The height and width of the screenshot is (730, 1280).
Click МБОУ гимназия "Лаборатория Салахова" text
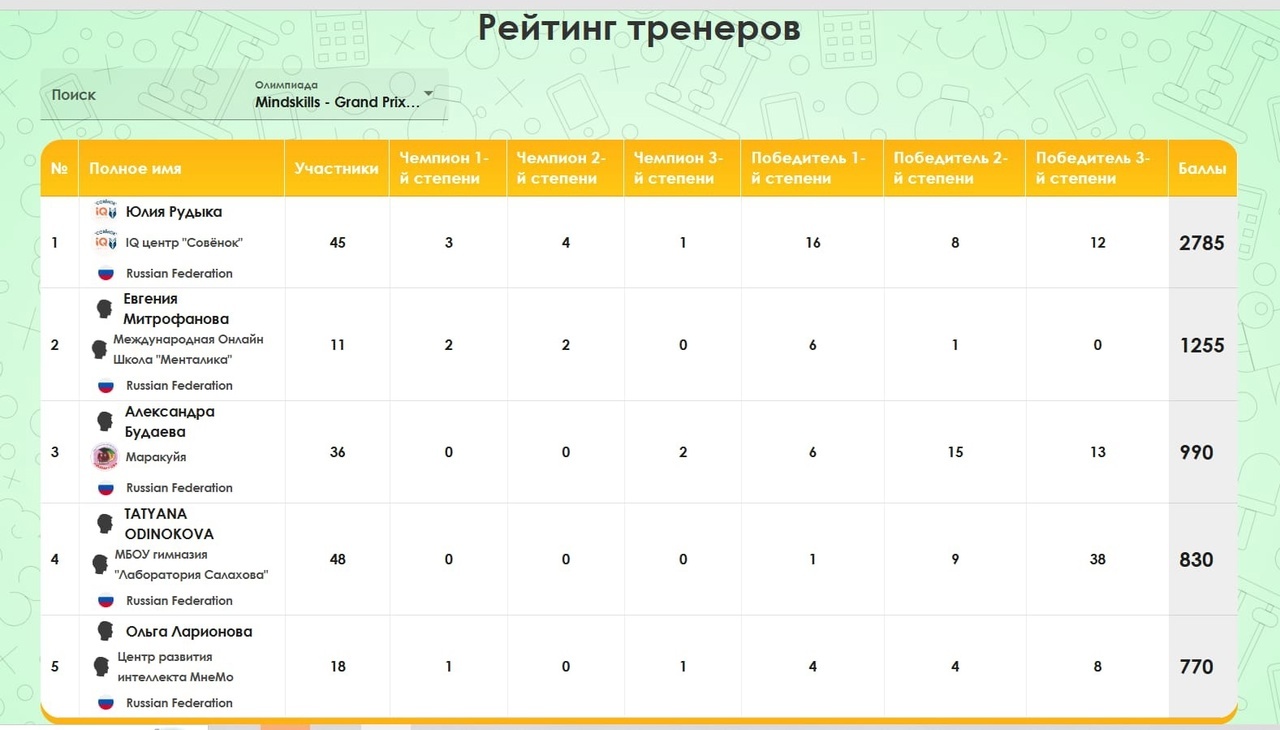click(x=191, y=565)
